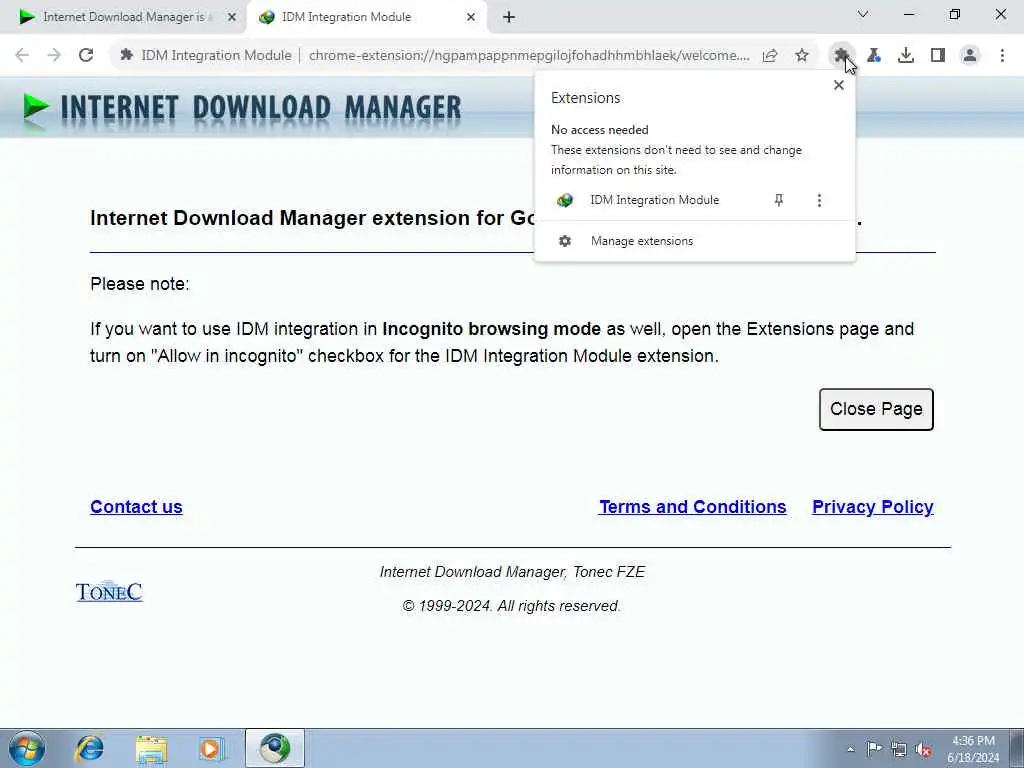Select IDM Integration Module in Extensions list
The height and width of the screenshot is (768, 1024).
(654, 200)
